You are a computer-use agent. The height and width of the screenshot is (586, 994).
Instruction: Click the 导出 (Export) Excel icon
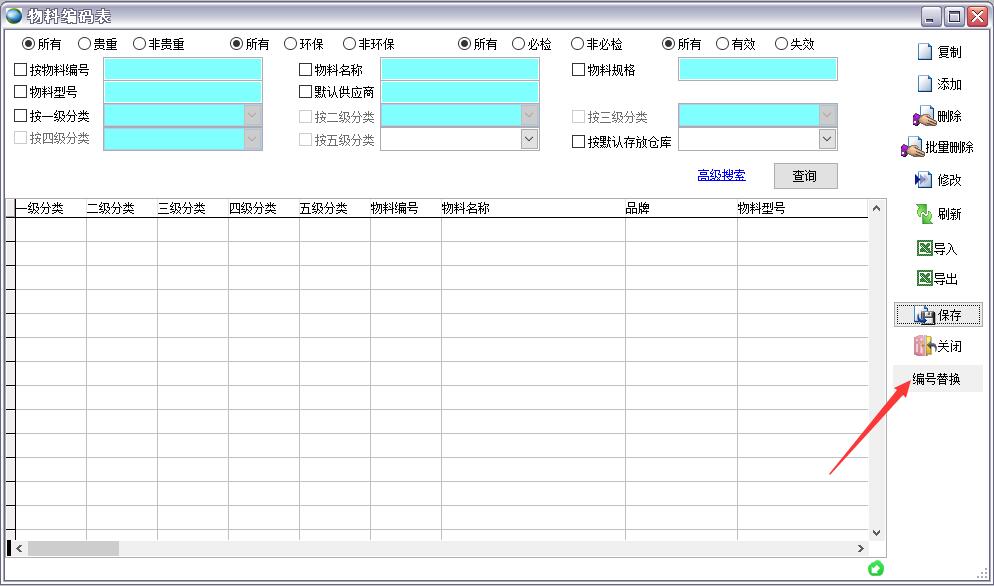tap(925, 279)
